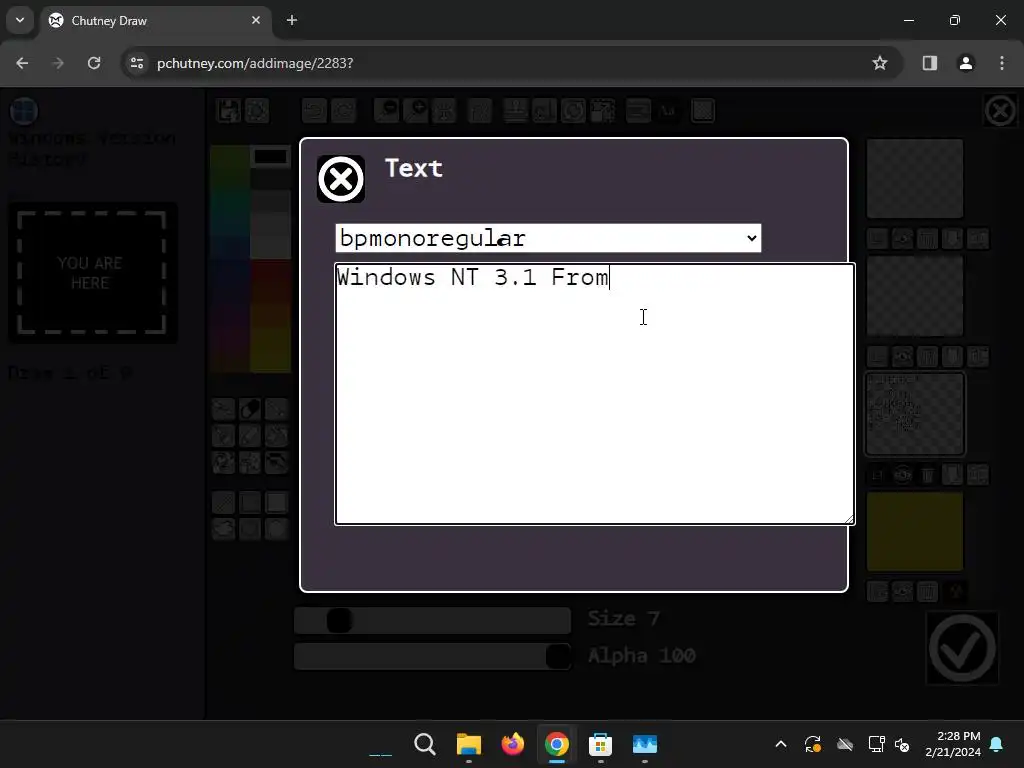Open the bpmonoregular font dropdown
Image resolution: width=1024 pixels, height=768 pixels.
548,238
